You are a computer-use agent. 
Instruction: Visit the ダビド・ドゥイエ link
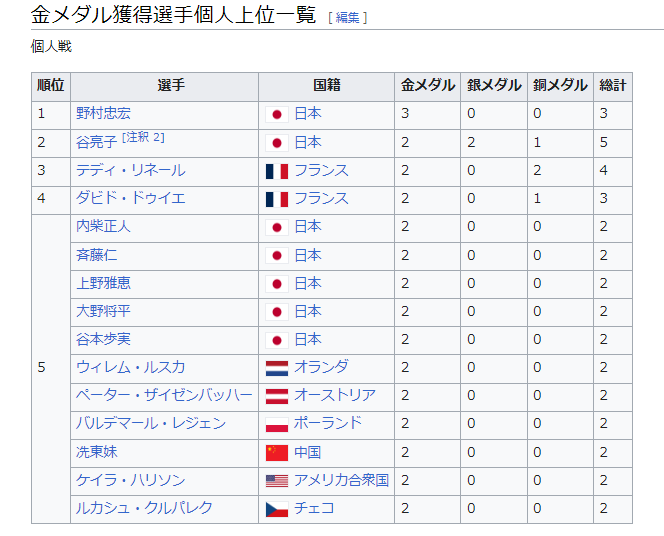130,199
